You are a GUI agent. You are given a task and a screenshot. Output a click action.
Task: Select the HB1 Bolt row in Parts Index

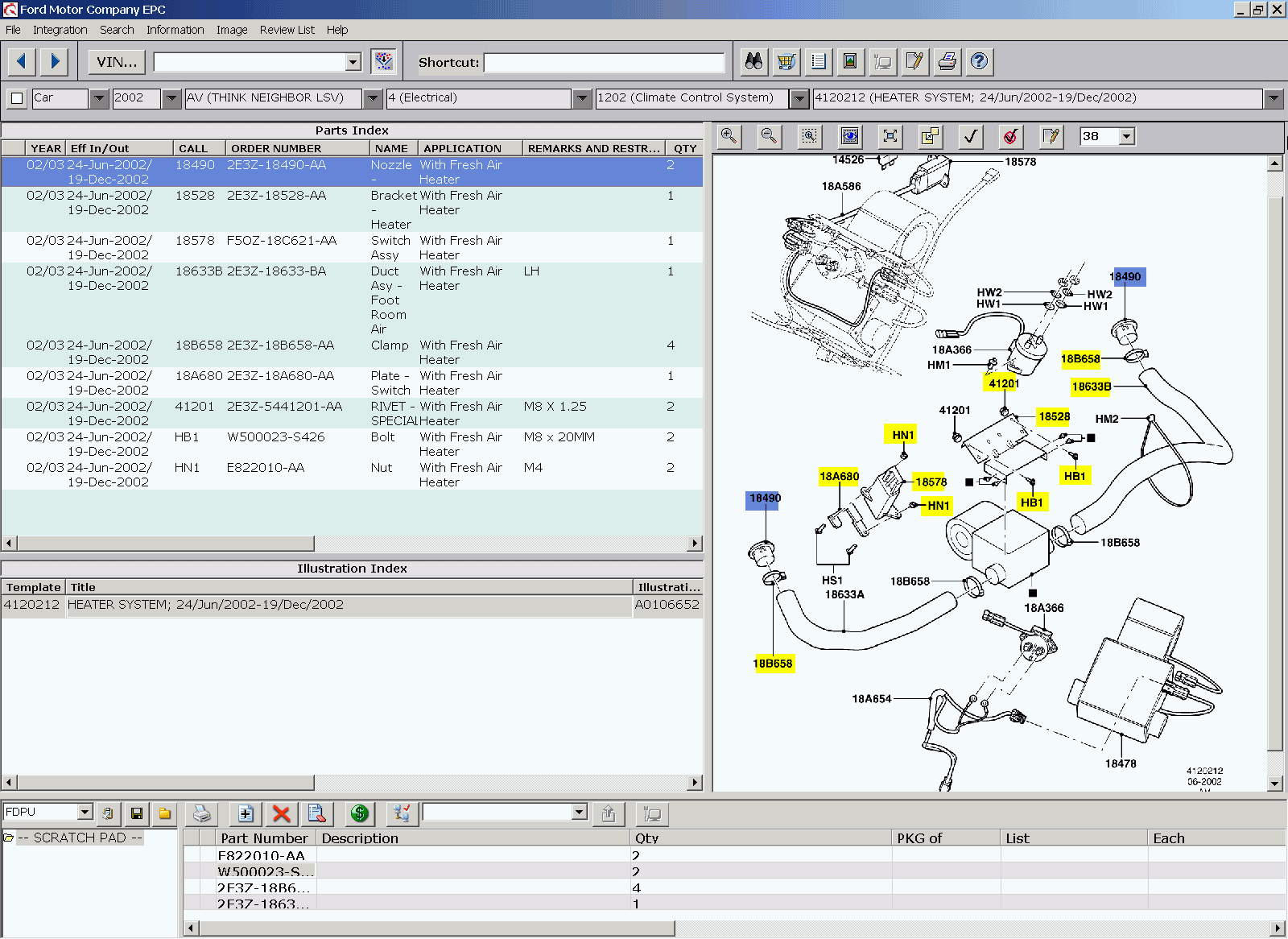tap(352, 444)
